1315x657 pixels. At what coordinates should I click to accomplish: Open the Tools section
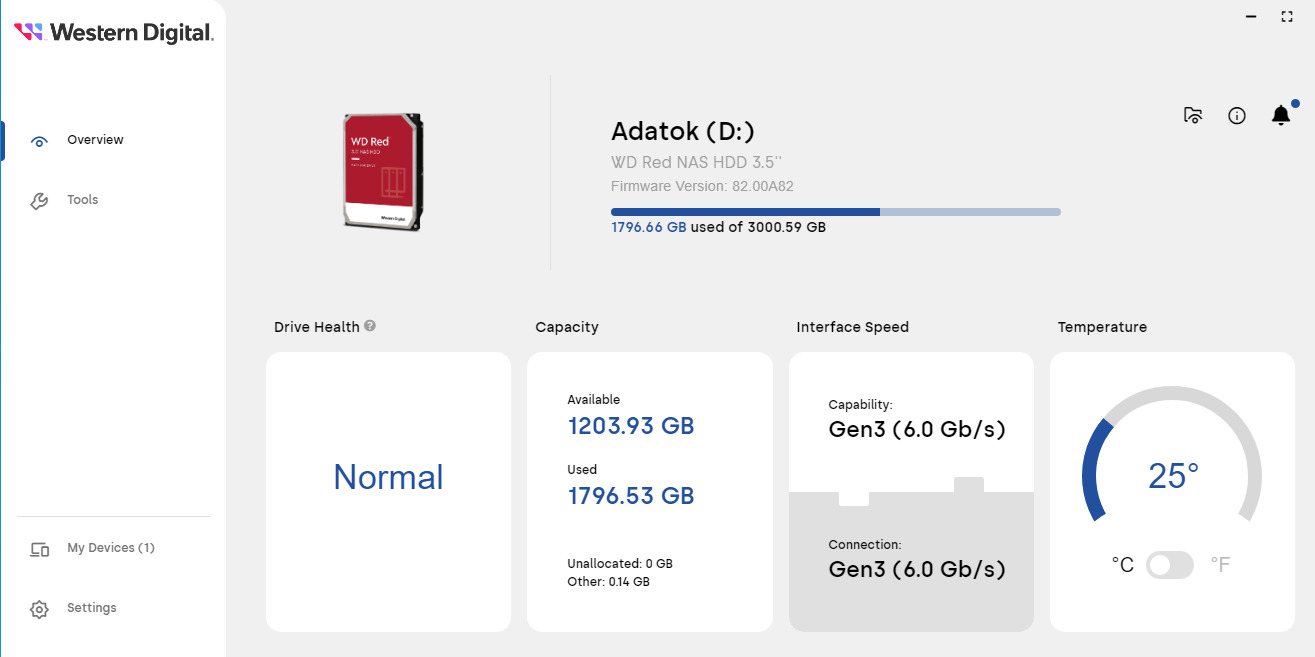(x=83, y=200)
